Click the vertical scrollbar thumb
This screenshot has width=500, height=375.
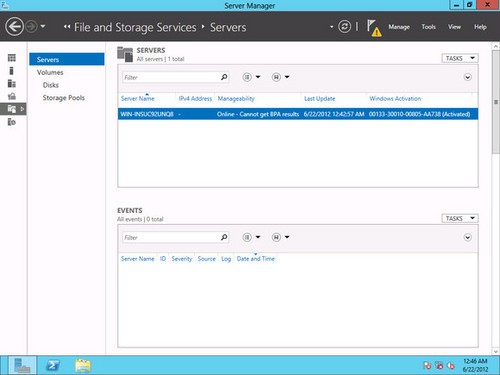tap(496, 102)
